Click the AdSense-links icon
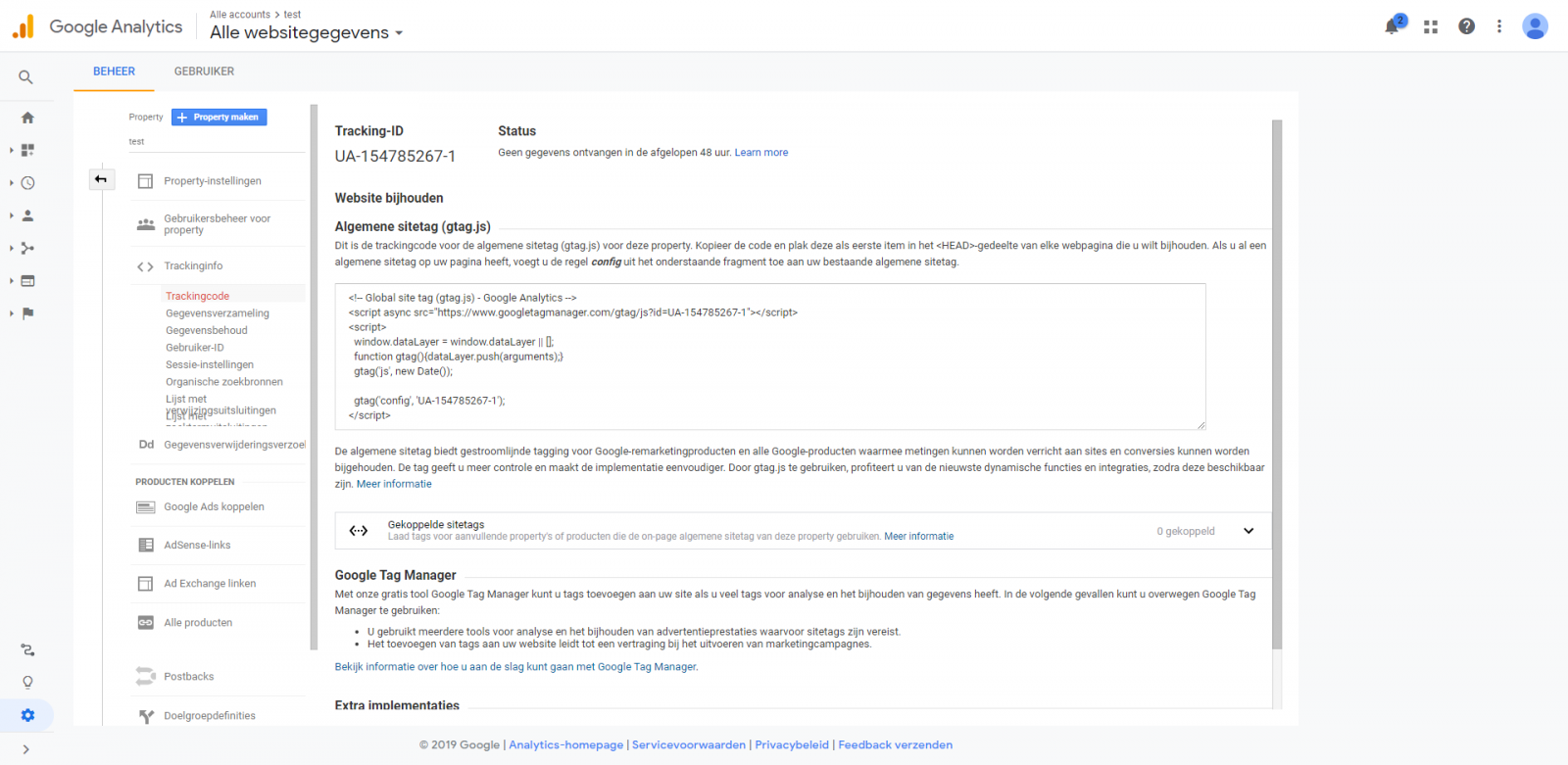The image size is (1568, 765). tap(145, 546)
